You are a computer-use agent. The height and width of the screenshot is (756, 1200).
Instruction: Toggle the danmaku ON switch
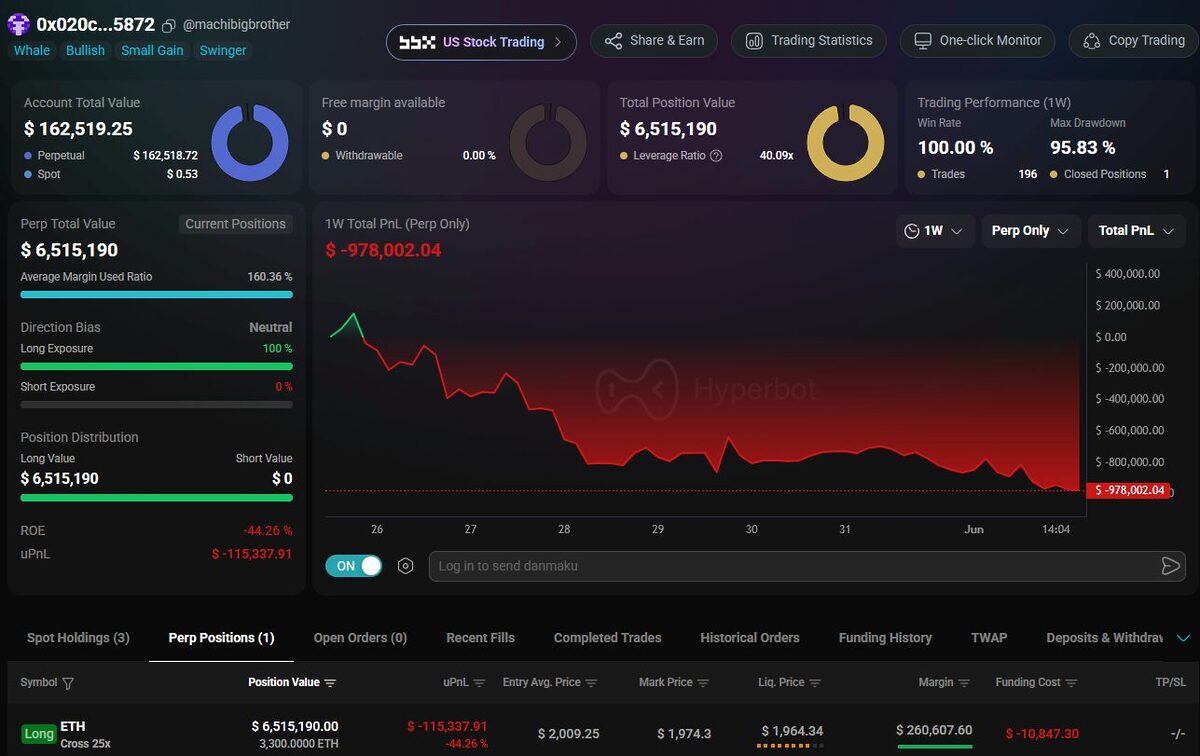[x=354, y=566]
